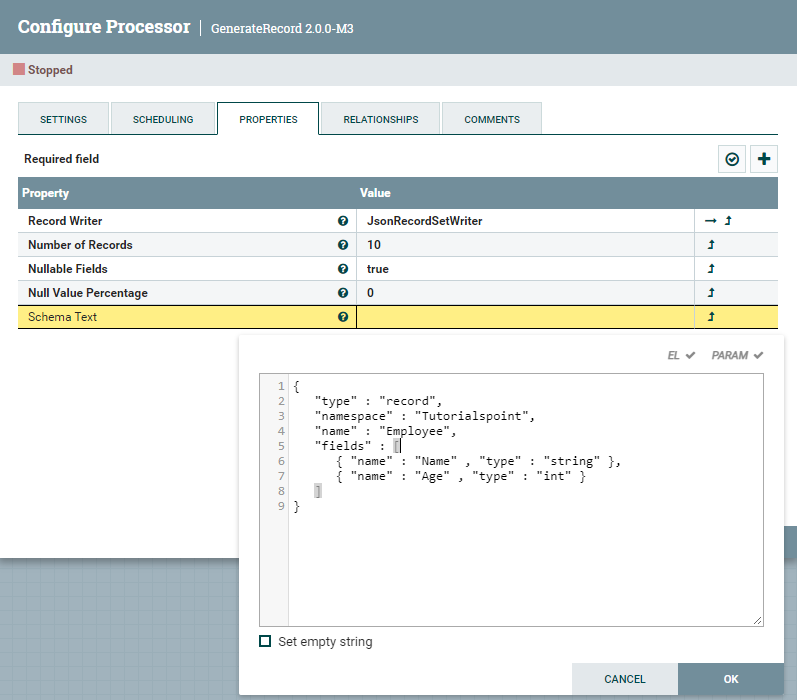Show help for Null Value Percentage
797x700 pixels.
(343, 293)
